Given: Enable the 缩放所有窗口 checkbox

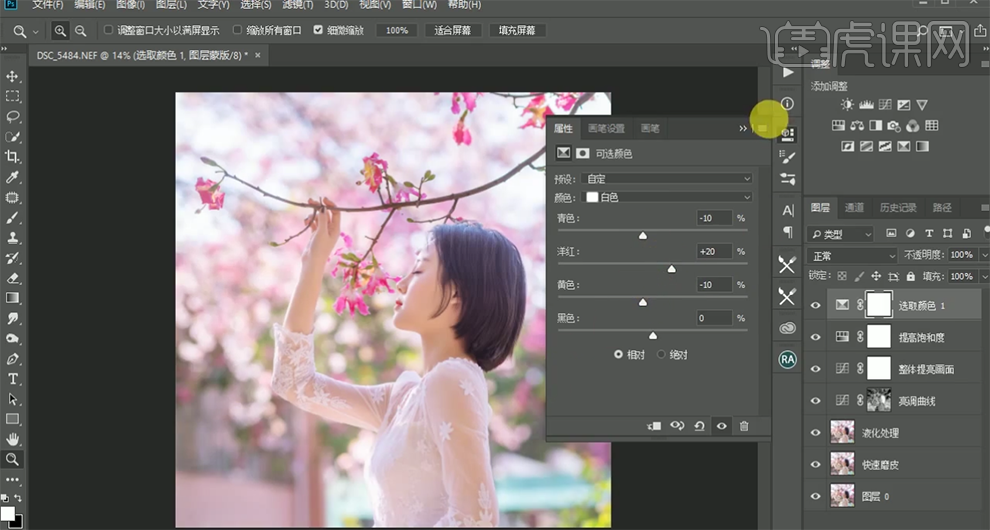Looking at the screenshot, I should [x=238, y=31].
